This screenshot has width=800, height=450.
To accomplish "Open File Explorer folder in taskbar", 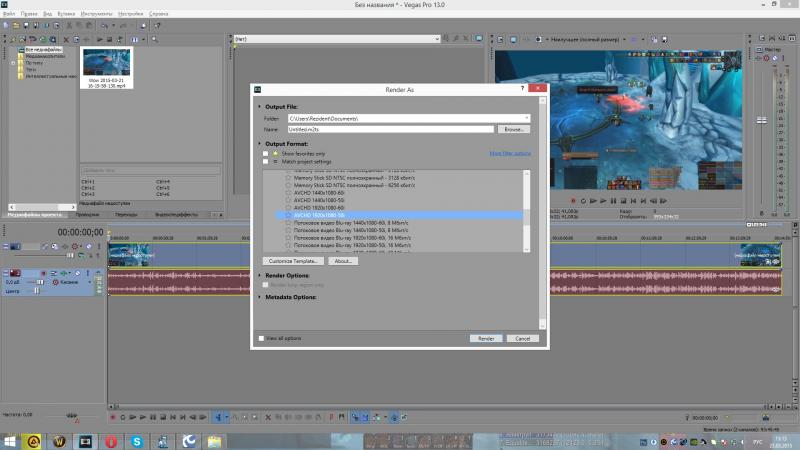I will [x=214, y=441].
